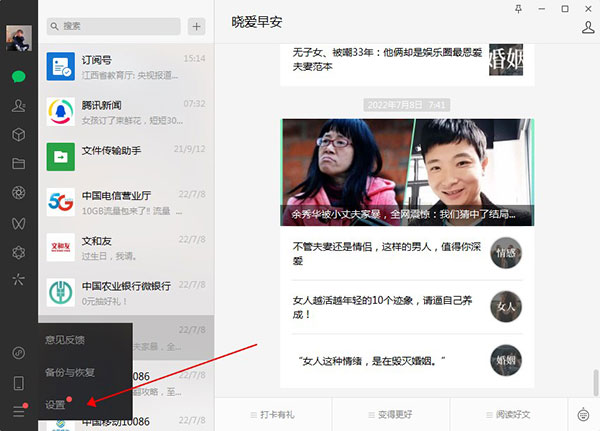Select 设置 from the popup menu

tap(56, 405)
